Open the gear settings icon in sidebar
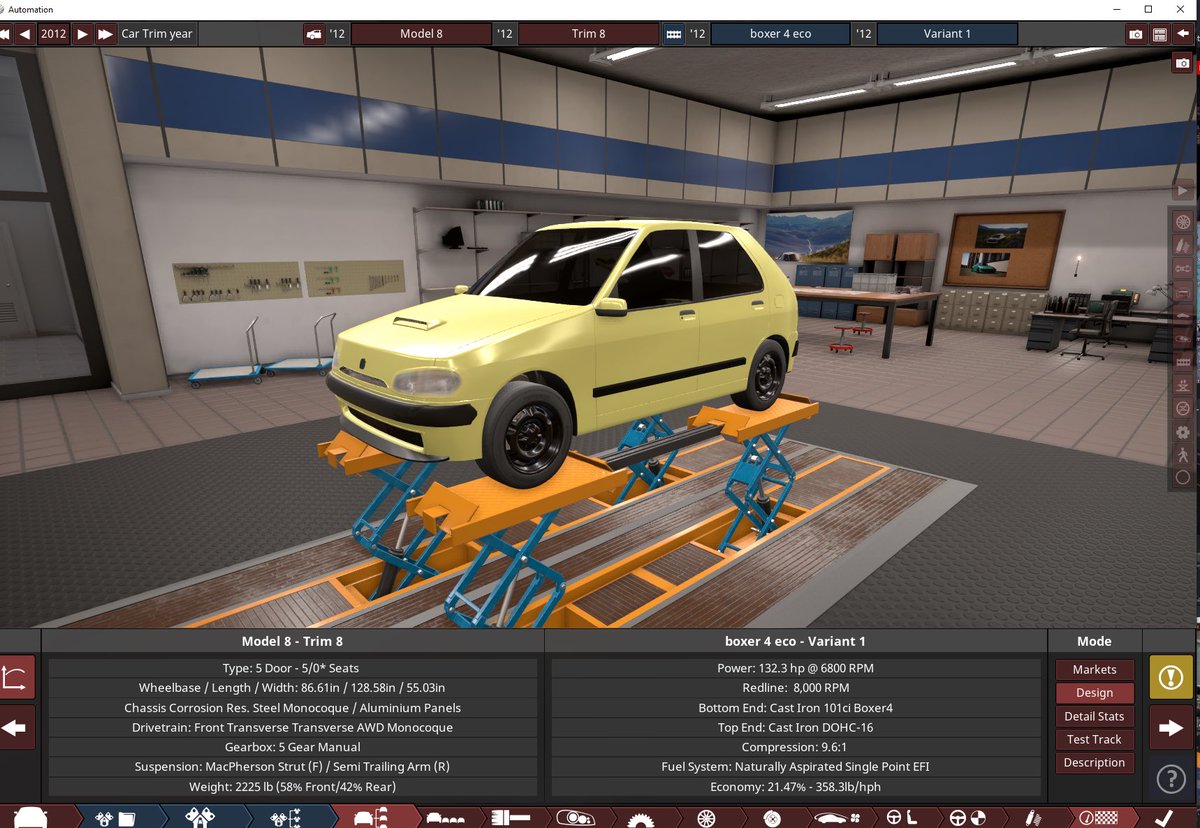 pyautogui.click(x=1183, y=432)
